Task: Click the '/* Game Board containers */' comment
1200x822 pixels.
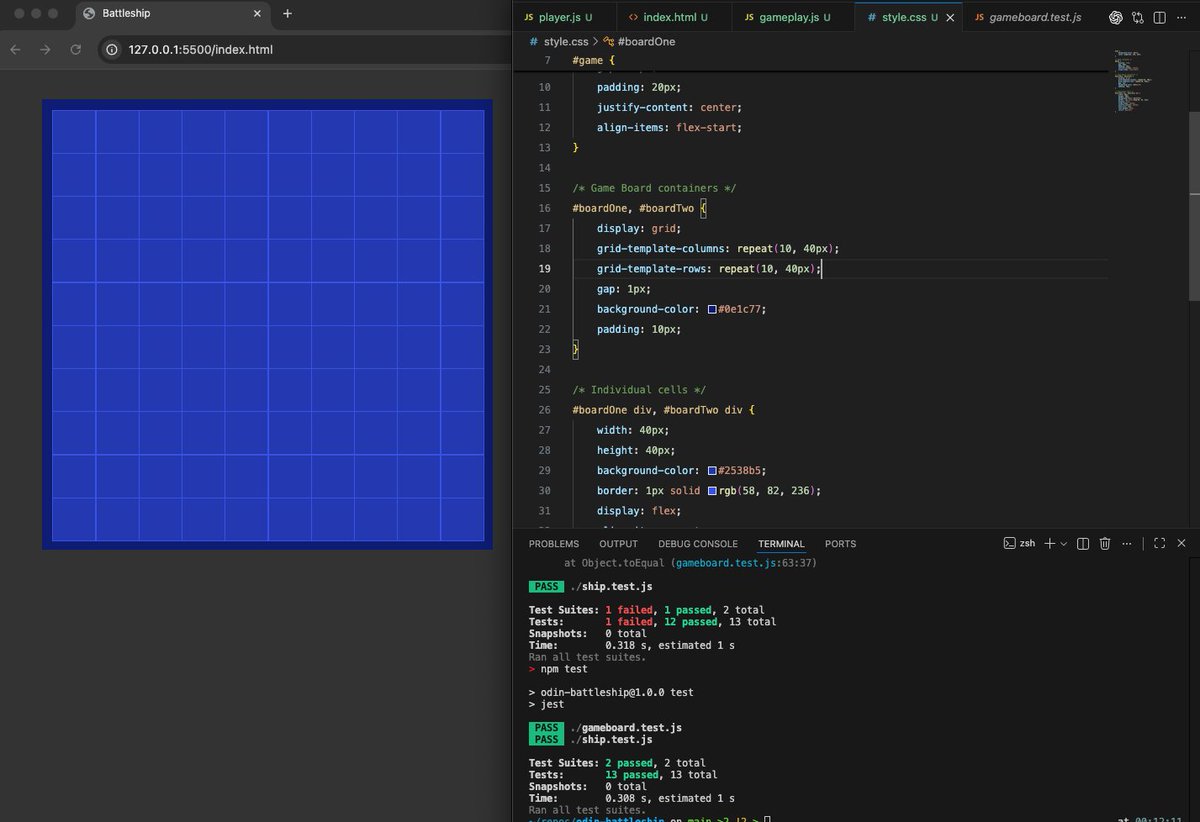Action: tap(654, 188)
